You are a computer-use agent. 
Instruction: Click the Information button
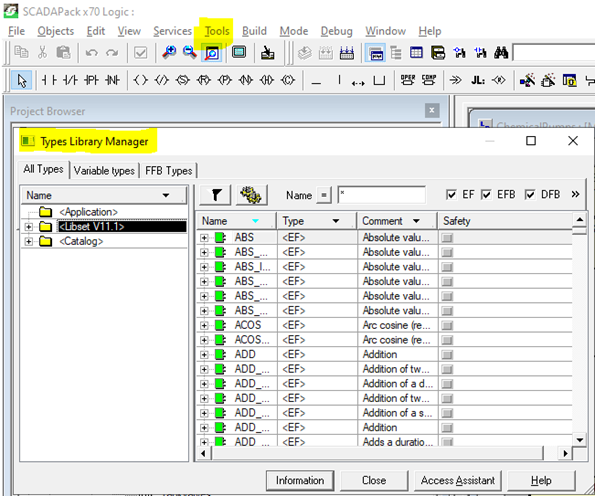300,480
